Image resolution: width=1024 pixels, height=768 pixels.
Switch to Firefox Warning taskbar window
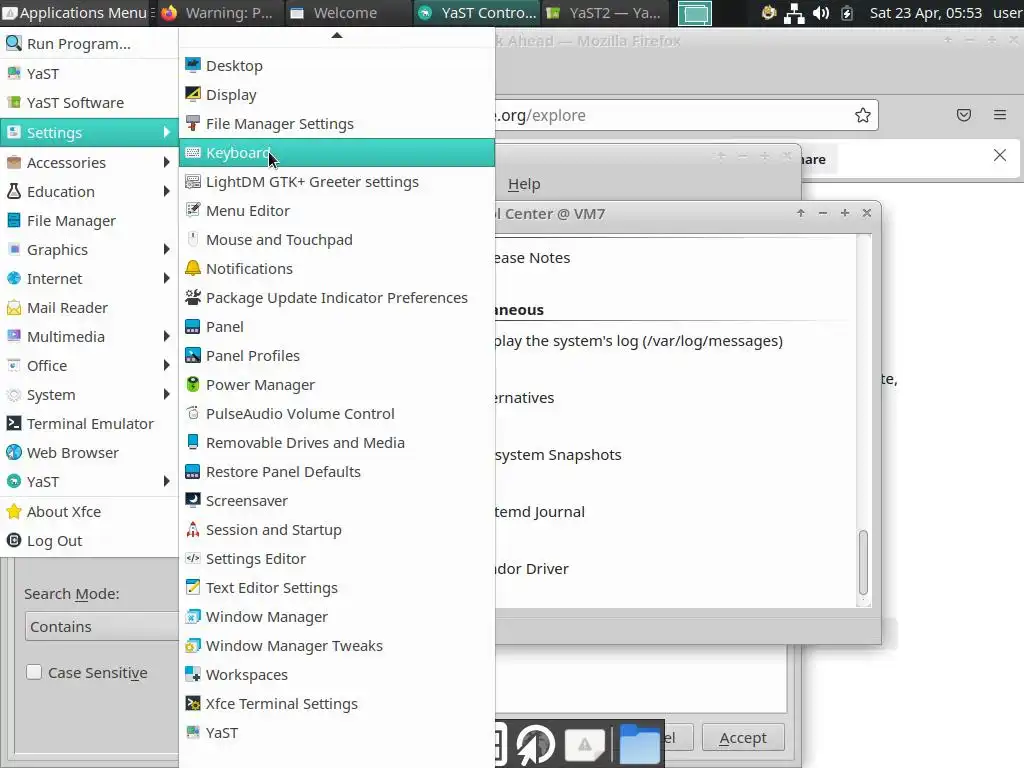(x=219, y=13)
